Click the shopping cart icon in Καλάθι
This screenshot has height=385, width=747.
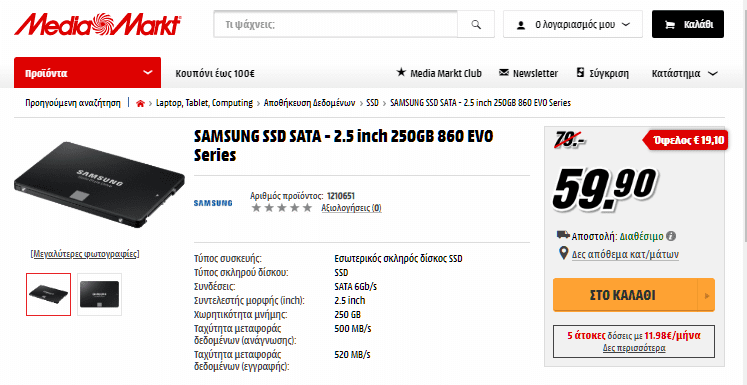pyautogui.click(x=669, y=25)
